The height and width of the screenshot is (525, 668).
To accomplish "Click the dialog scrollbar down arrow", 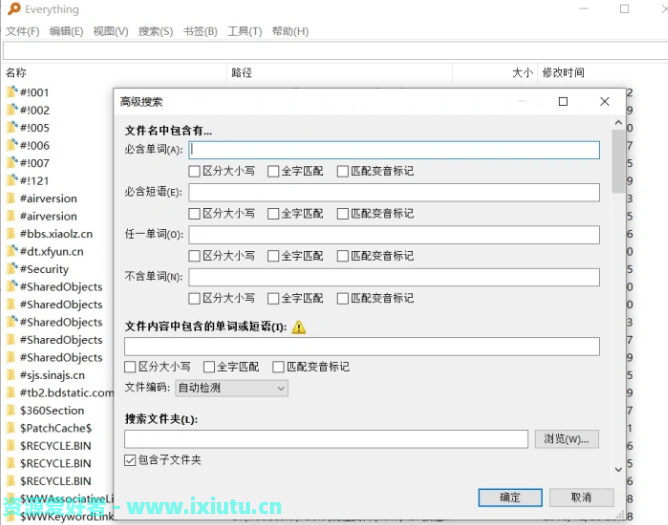I will 618,470.
